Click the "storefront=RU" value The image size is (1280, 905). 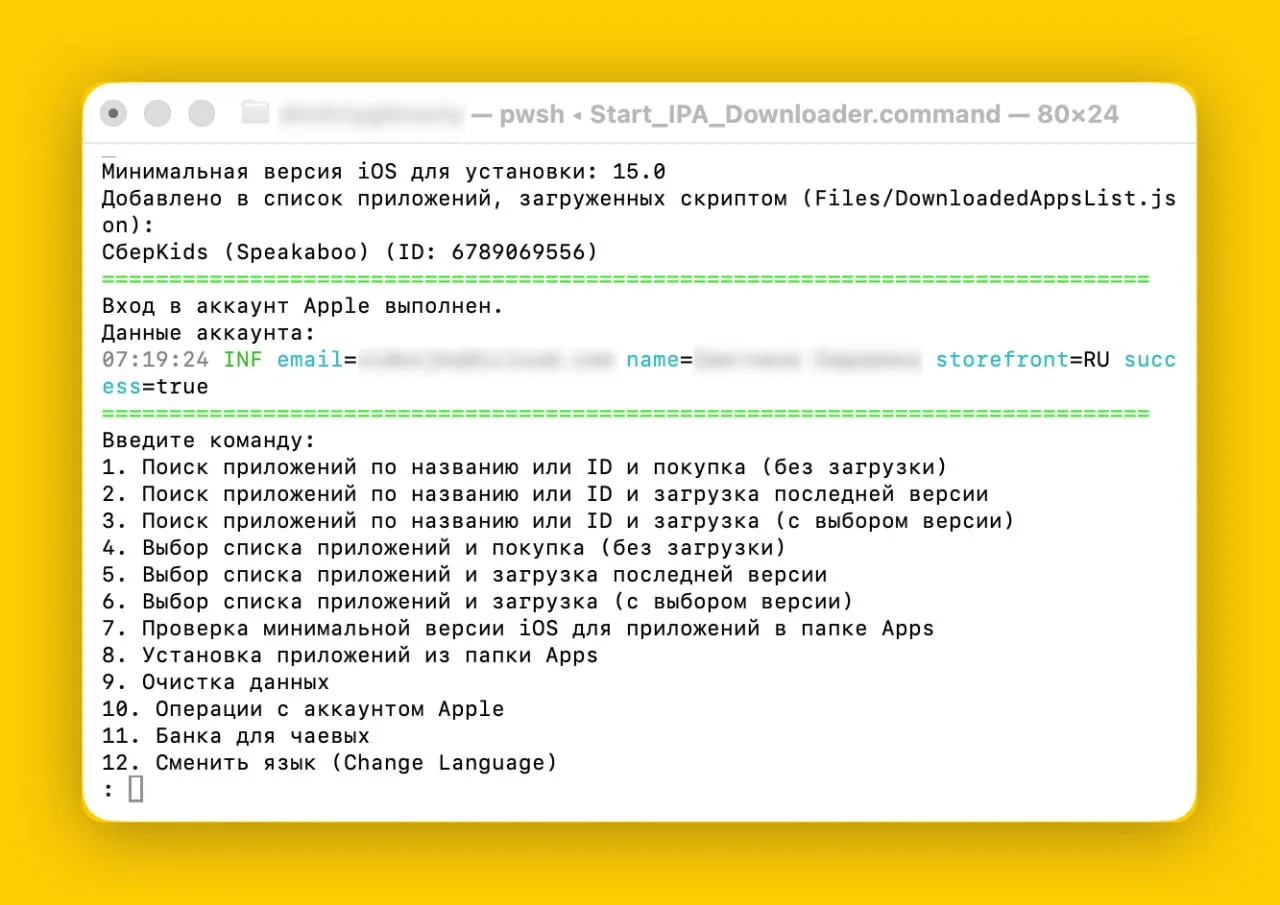[1023, 360]
